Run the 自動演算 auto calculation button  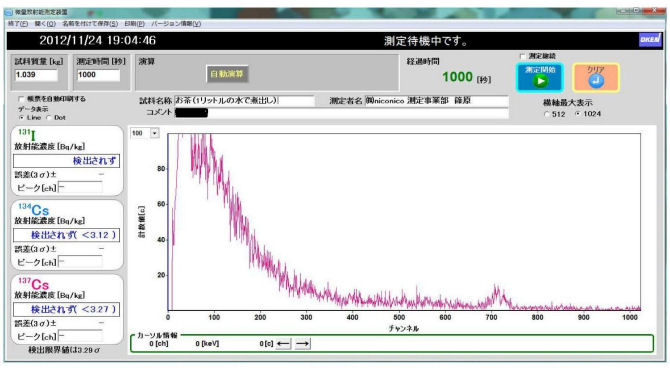click(x=227, y=74)
